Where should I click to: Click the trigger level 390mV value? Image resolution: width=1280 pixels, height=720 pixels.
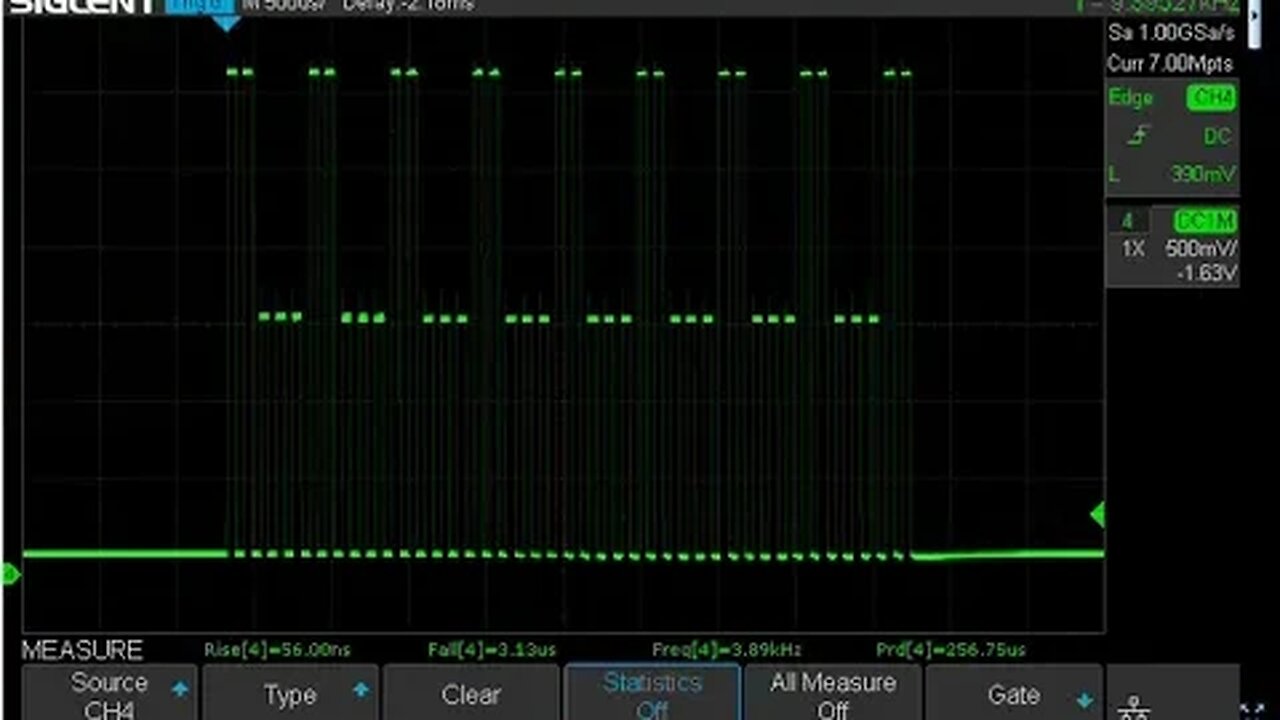(1203, 174)
